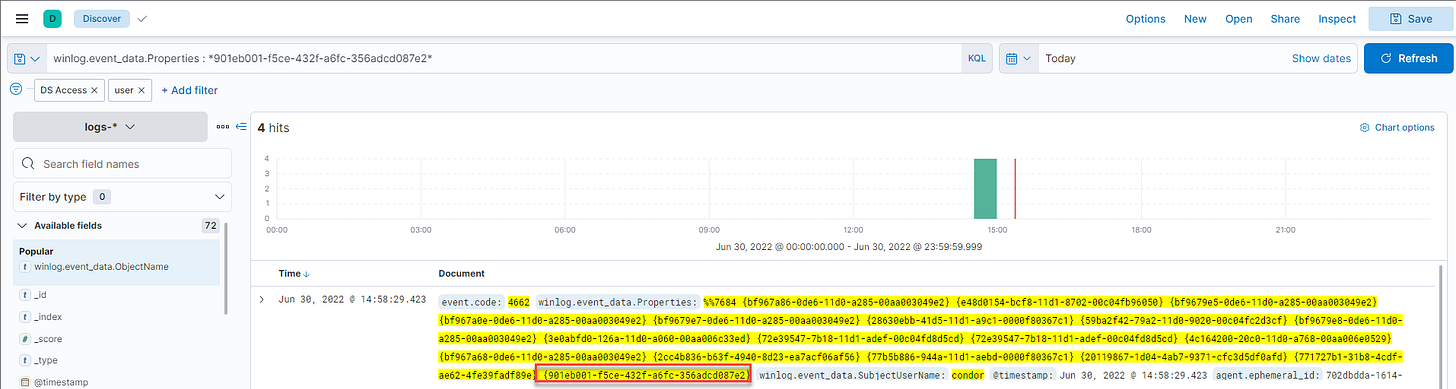Select the DS Access filter pill
The image size is (1456, 389).
point(63,90)
